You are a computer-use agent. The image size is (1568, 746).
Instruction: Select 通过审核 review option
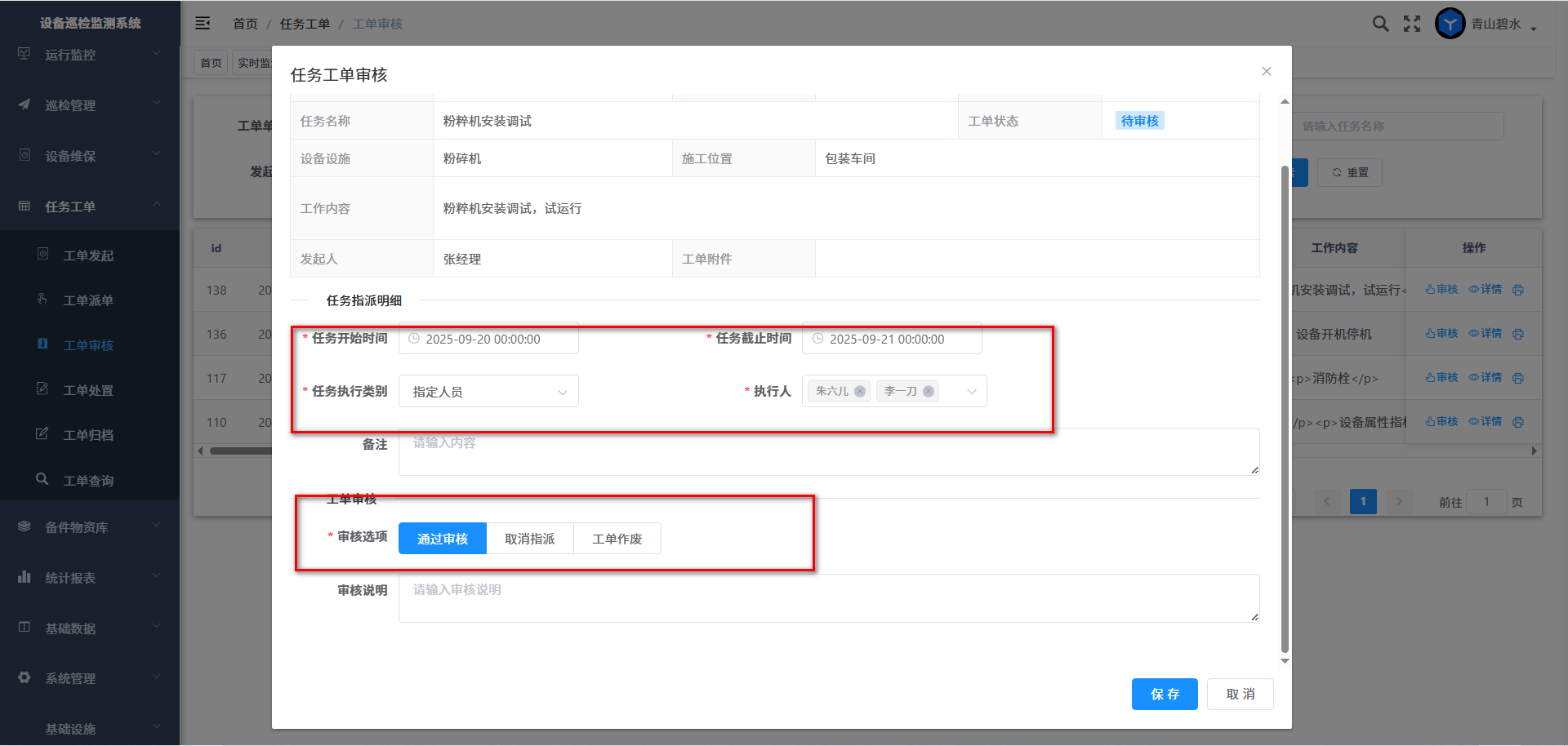pyautogui.click(x=442, y=539)
